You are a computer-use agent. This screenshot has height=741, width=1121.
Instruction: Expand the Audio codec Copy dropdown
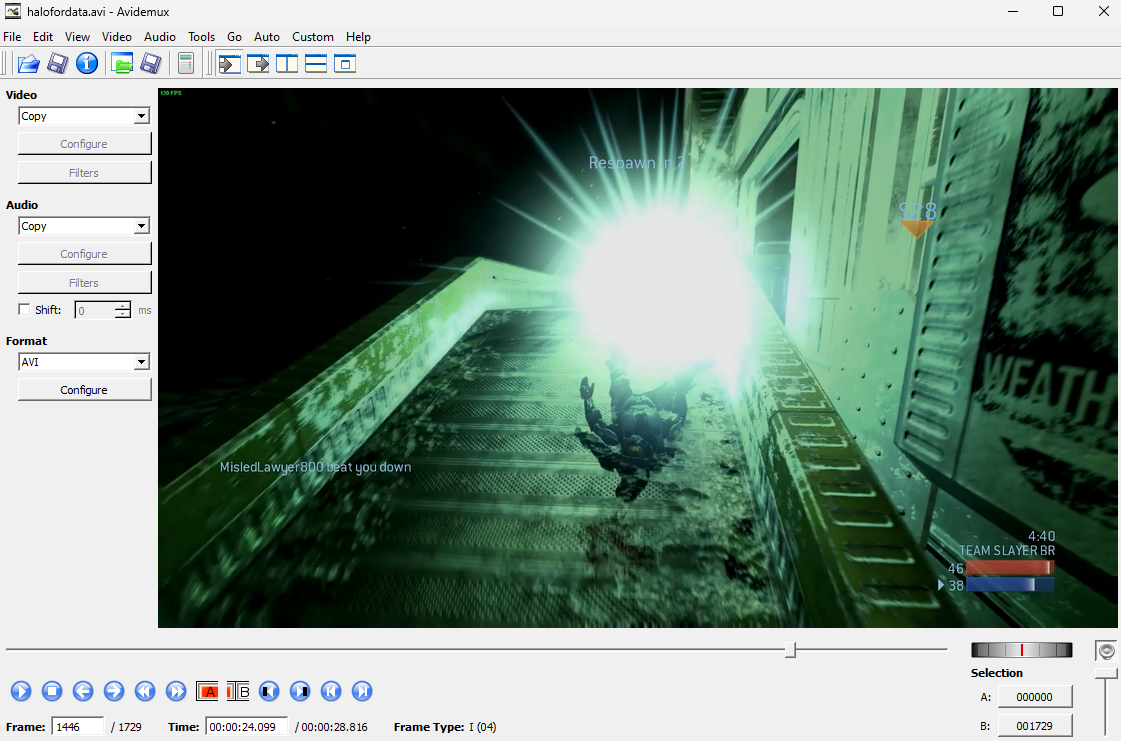(x=141, y=226)
